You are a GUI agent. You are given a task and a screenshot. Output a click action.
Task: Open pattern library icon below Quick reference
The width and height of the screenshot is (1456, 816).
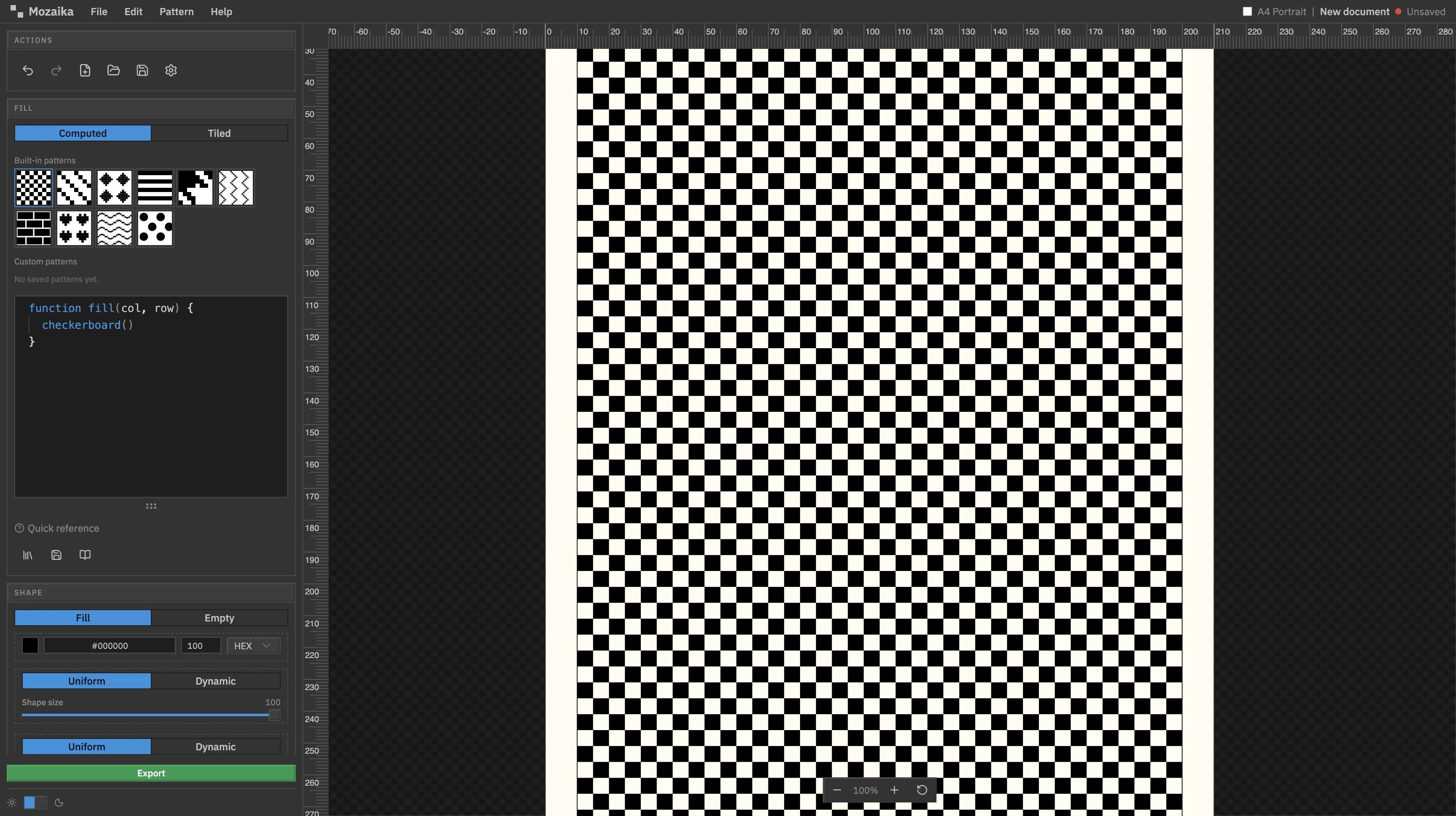[x=28, y=555]
